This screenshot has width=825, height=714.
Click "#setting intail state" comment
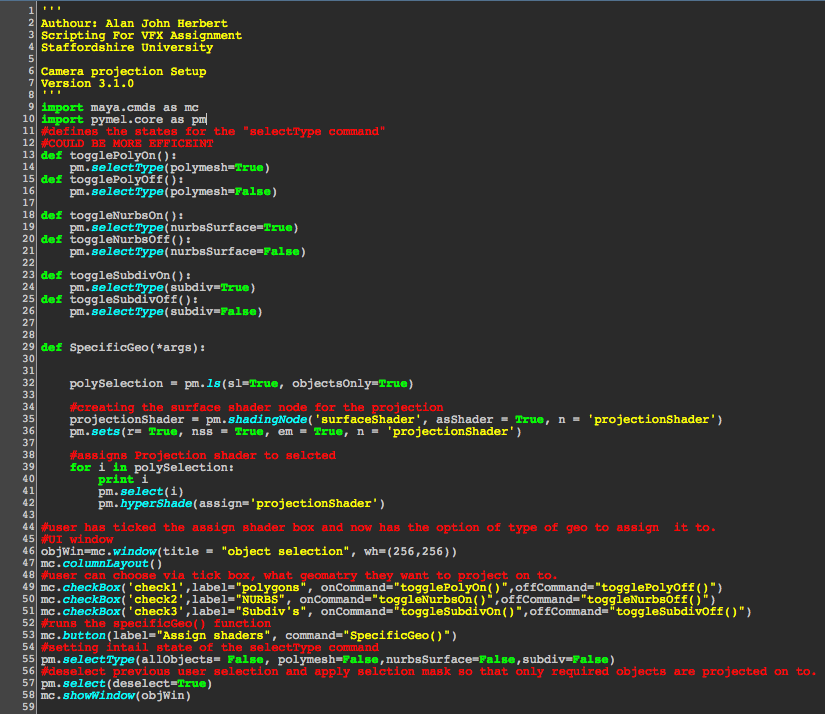click(210, 647)
